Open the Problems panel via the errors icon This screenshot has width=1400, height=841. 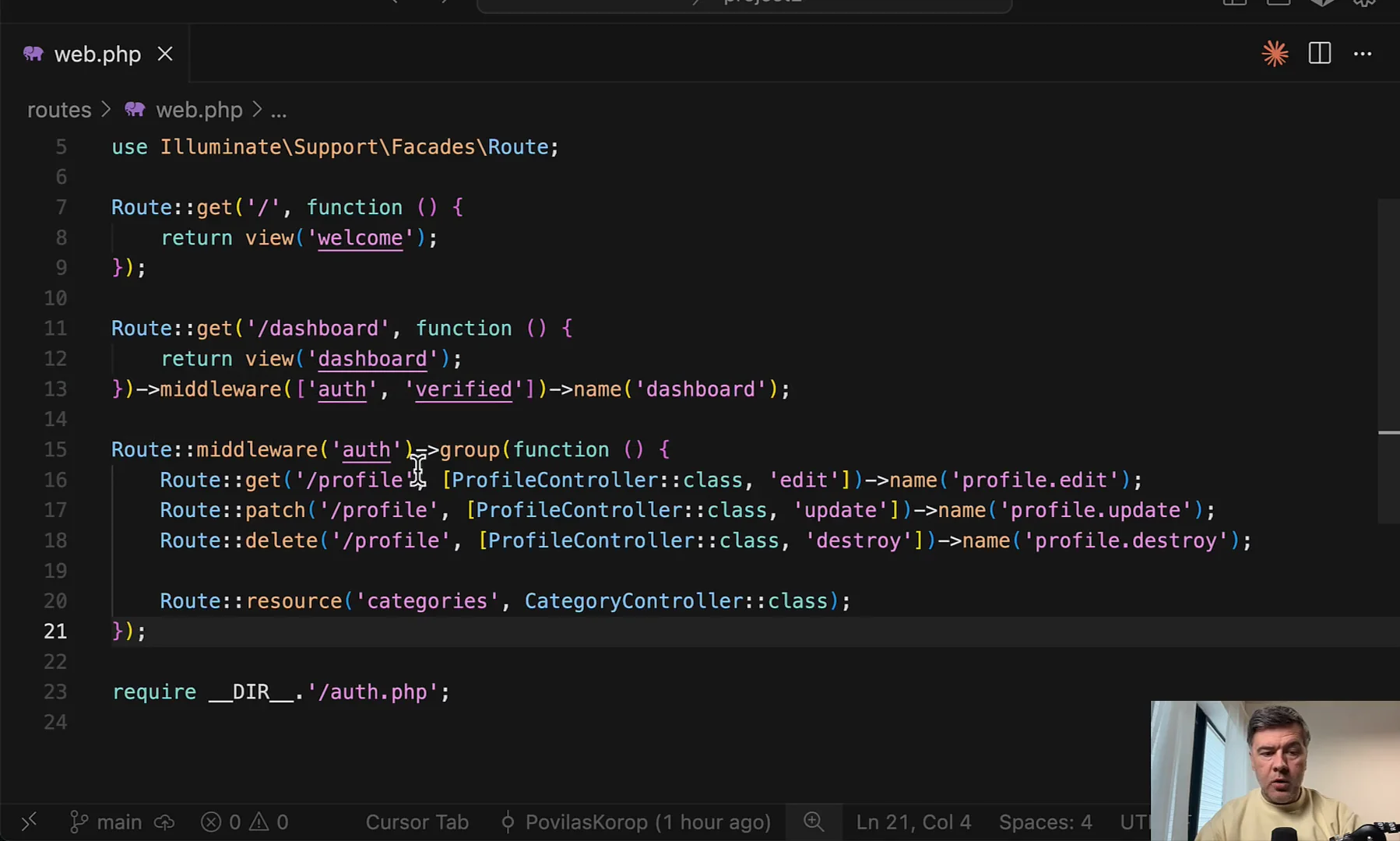click(x=221, y=822)
